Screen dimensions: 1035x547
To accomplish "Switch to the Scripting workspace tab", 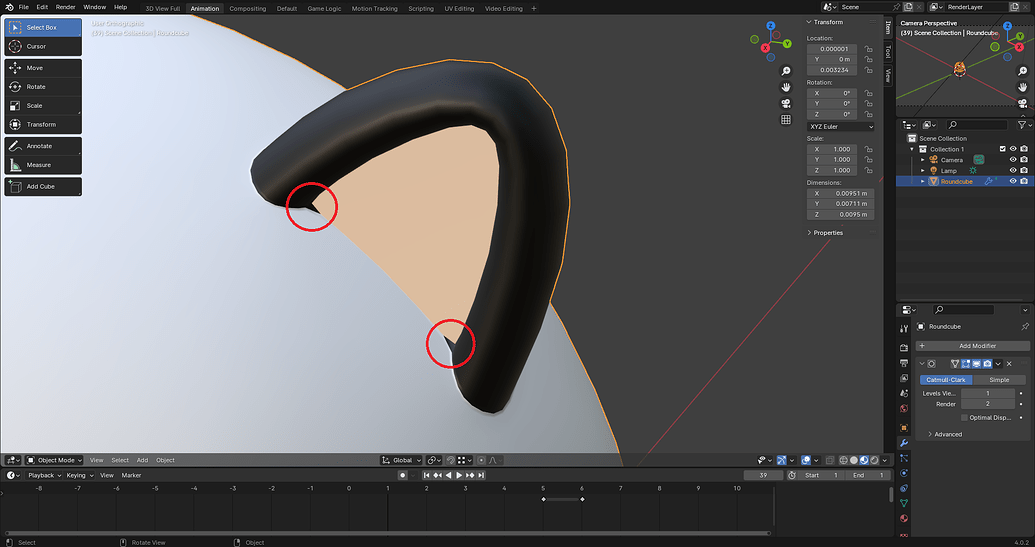I will (420, 9).
